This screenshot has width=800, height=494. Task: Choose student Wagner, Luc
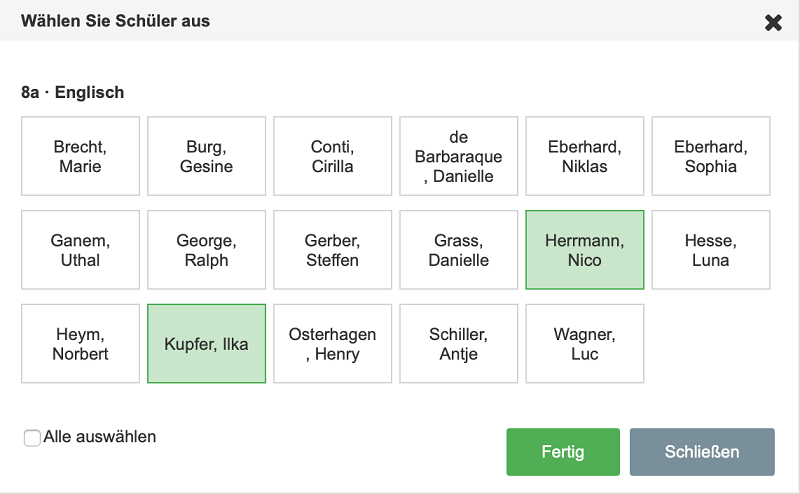[585, 344]
